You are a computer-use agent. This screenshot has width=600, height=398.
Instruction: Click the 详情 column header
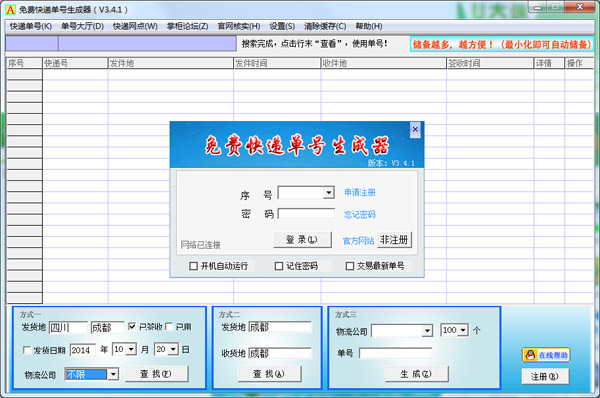point(549,63)
